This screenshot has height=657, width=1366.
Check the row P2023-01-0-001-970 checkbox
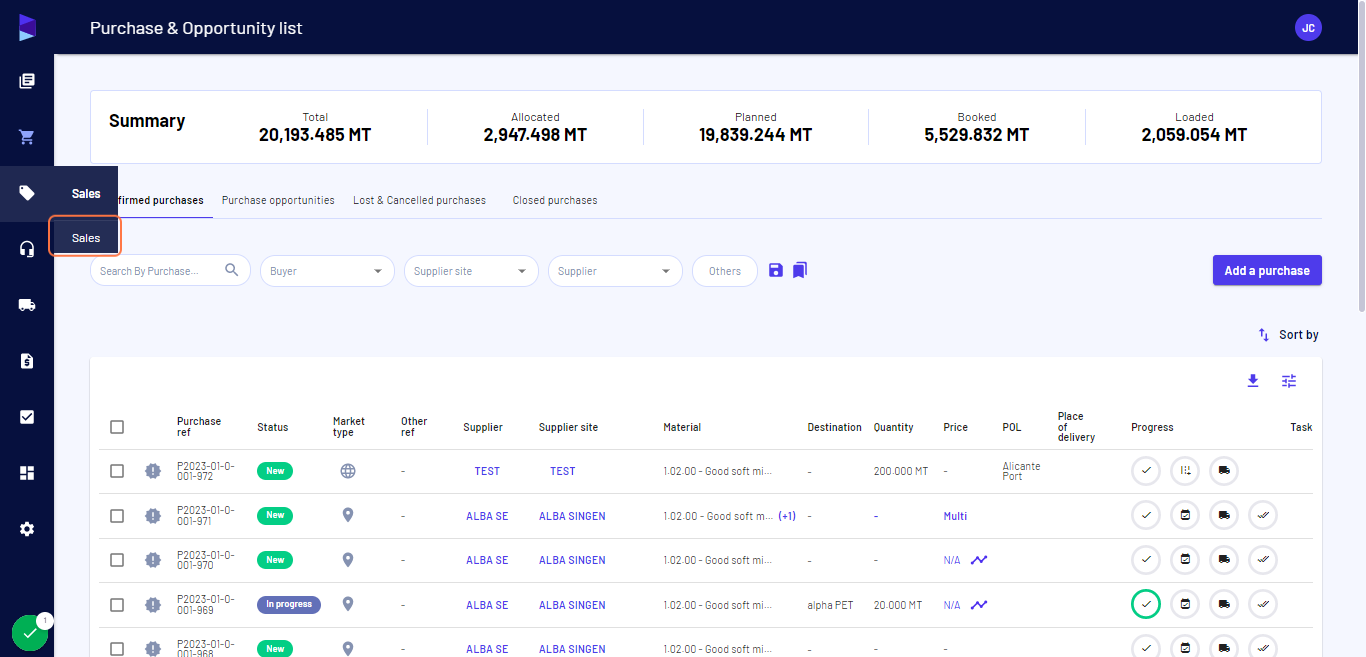click(117, 560)
